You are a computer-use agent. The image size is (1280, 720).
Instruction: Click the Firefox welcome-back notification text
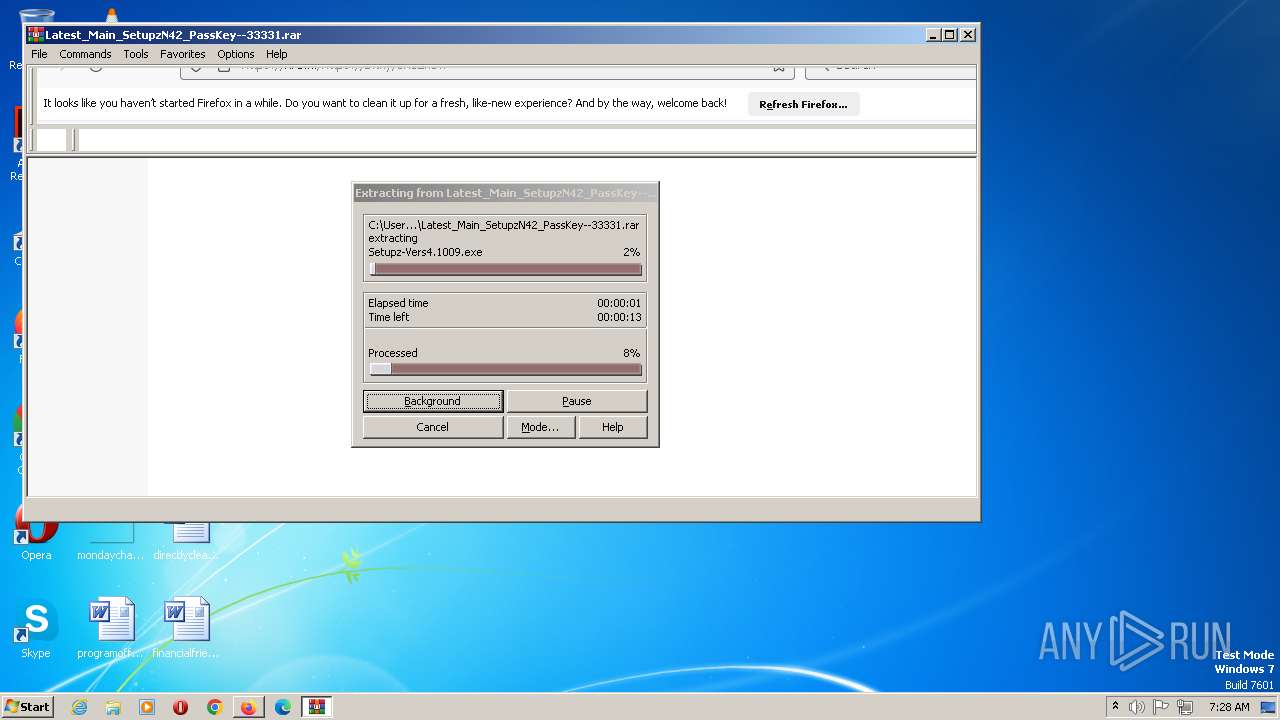(x=385, y=103)
